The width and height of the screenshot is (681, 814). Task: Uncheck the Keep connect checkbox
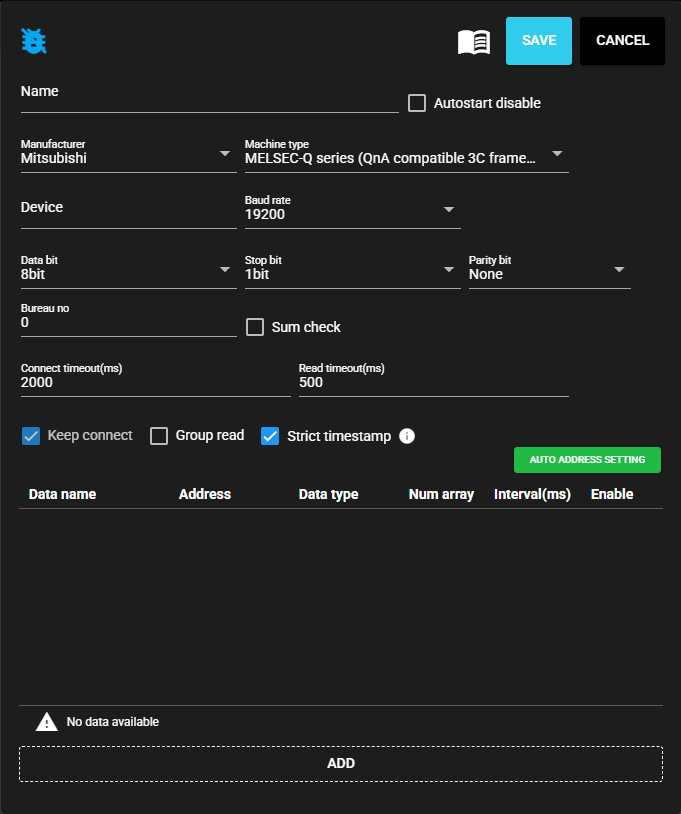[31, 436]
